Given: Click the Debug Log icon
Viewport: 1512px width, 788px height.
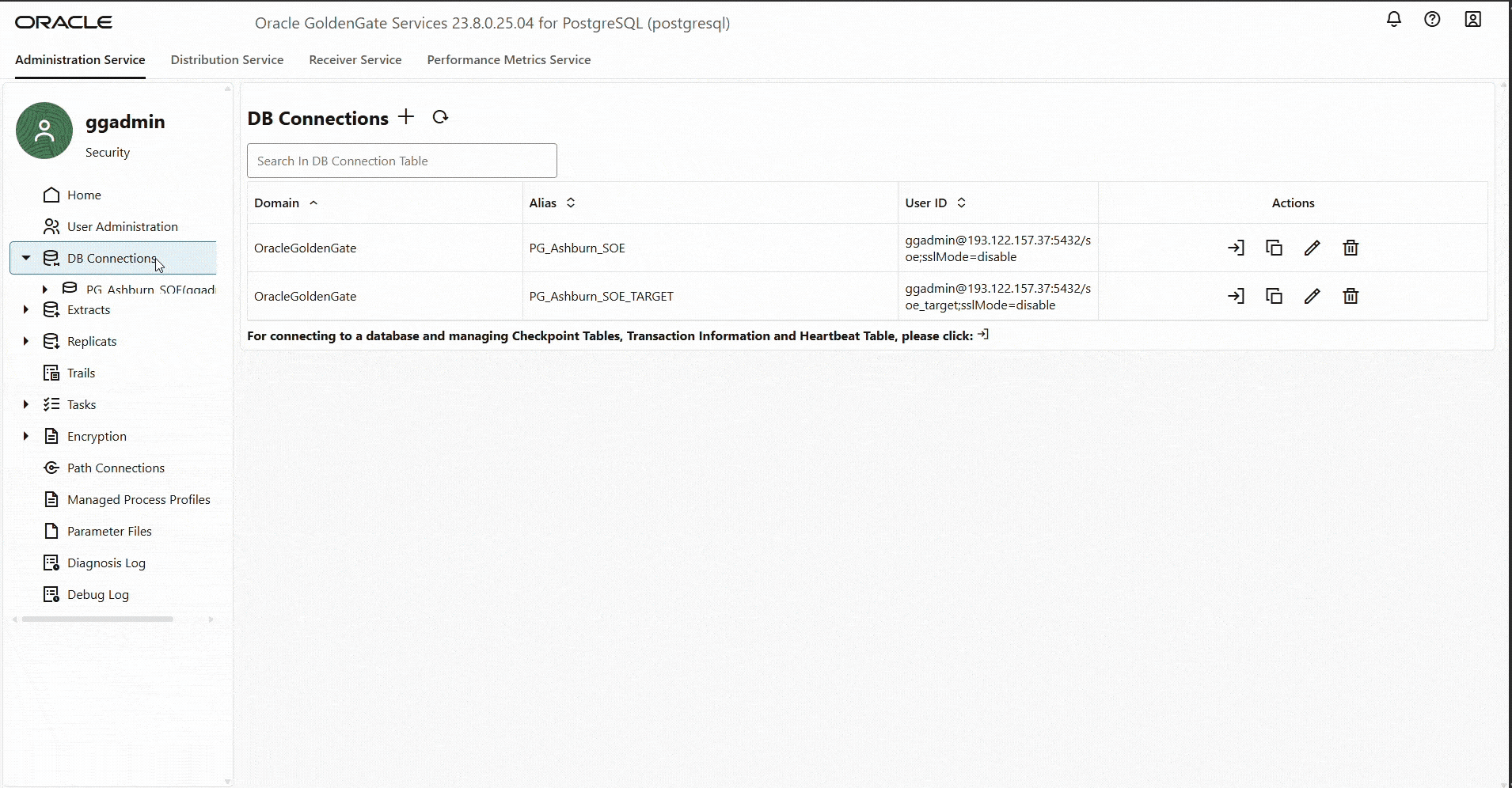Looking at the screenshot, I should tap(51, 594).
